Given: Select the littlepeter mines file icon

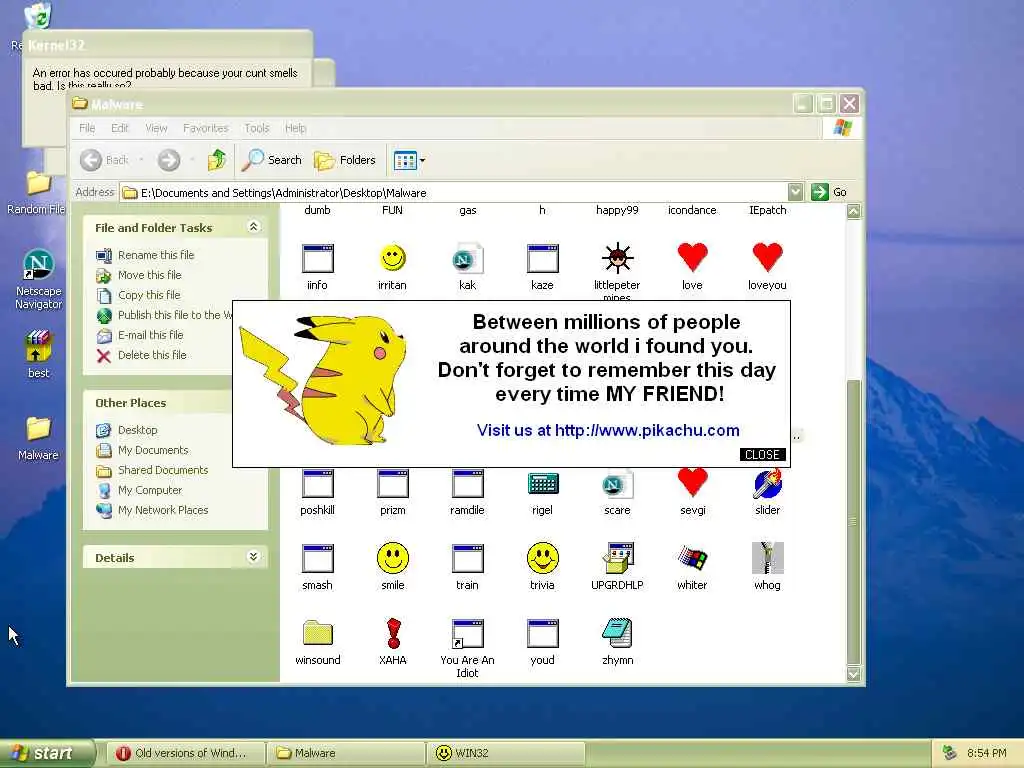Looking at the screenshot, I should click(617, 258).
